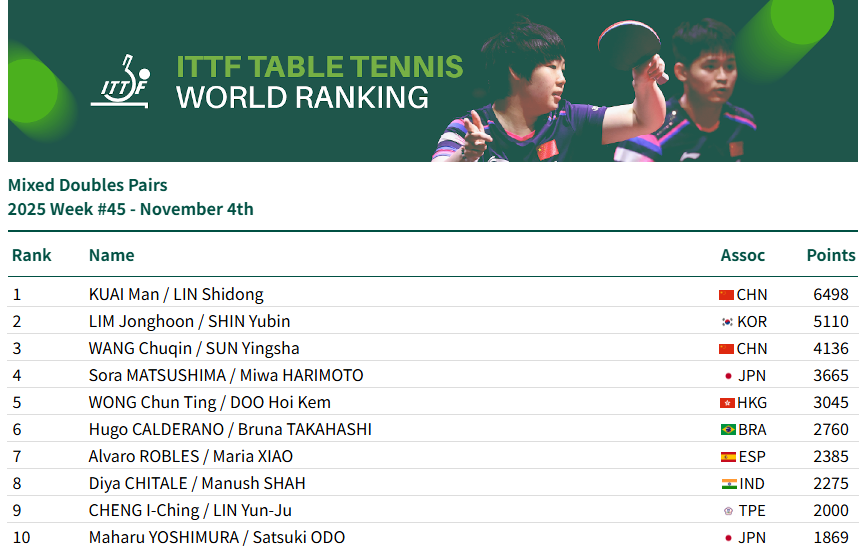Click the Hong Kong flag icon
866x549 pixels.
pyautogui.click(x=727, y=403)
